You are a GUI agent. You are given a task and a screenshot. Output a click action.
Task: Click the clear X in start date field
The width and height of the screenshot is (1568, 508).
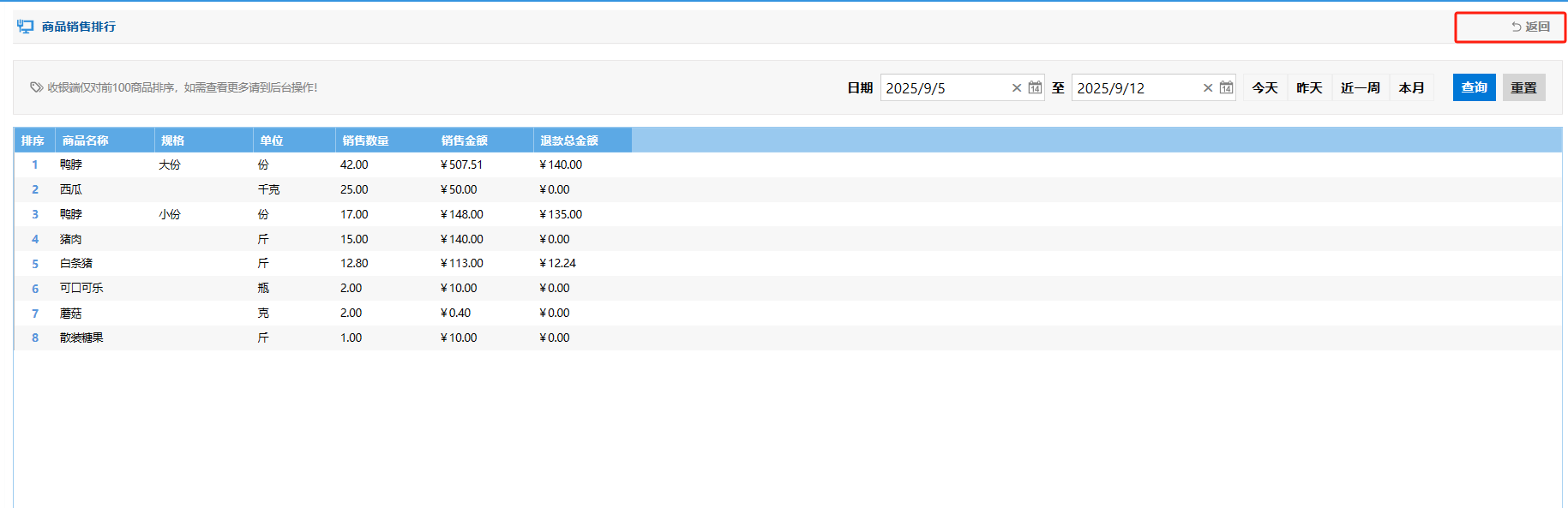coord(1017,88)
